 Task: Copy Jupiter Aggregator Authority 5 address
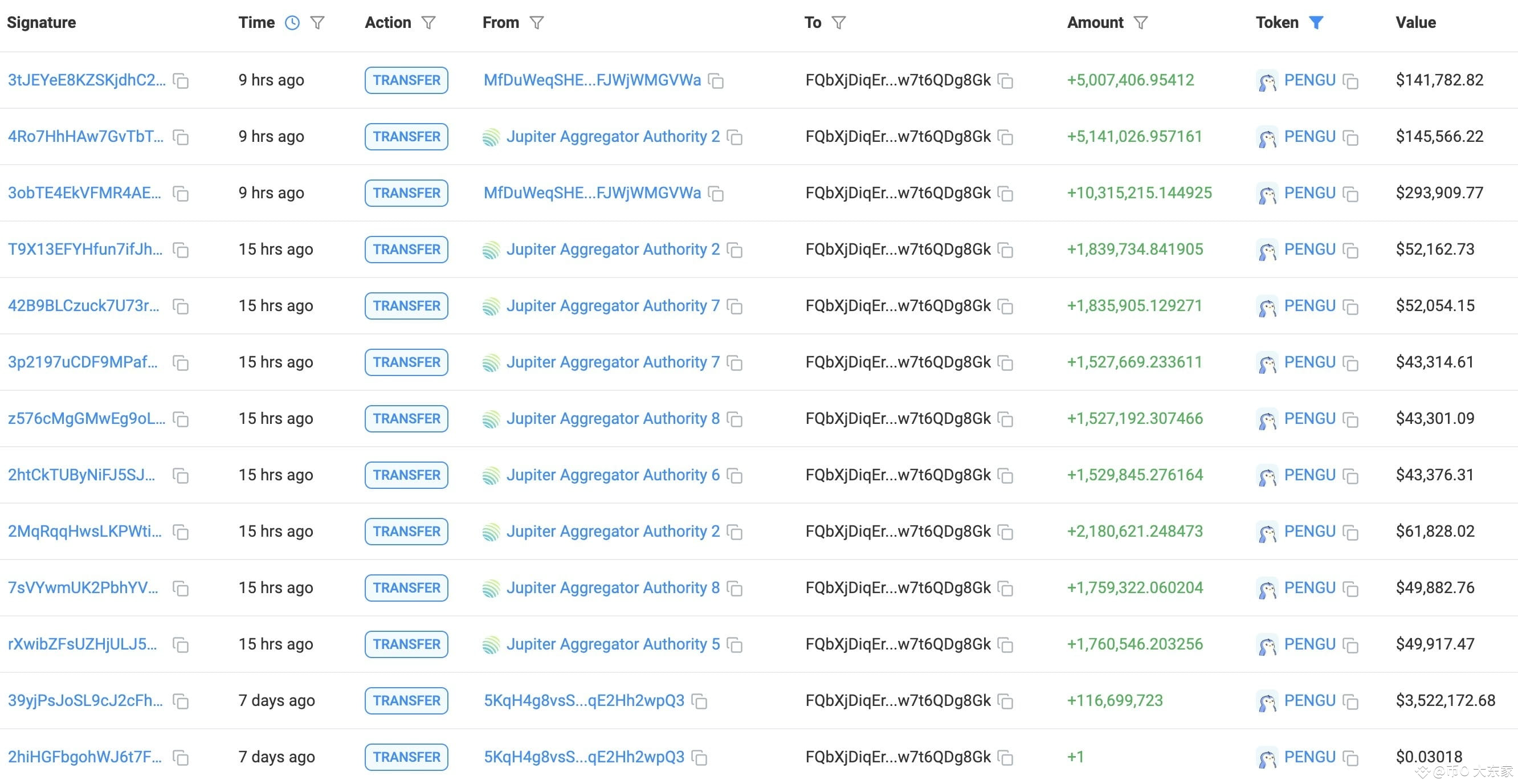735,645
